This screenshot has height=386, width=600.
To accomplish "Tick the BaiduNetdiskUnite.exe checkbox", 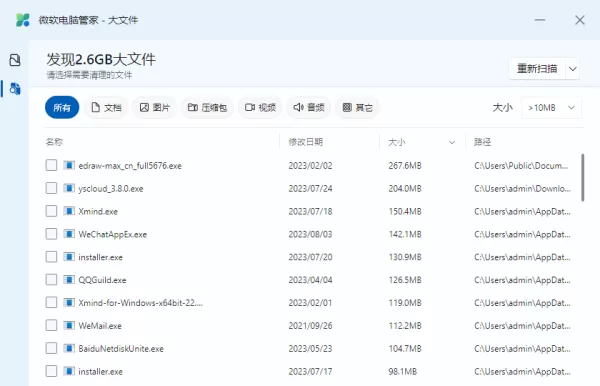I will (51, 349).
